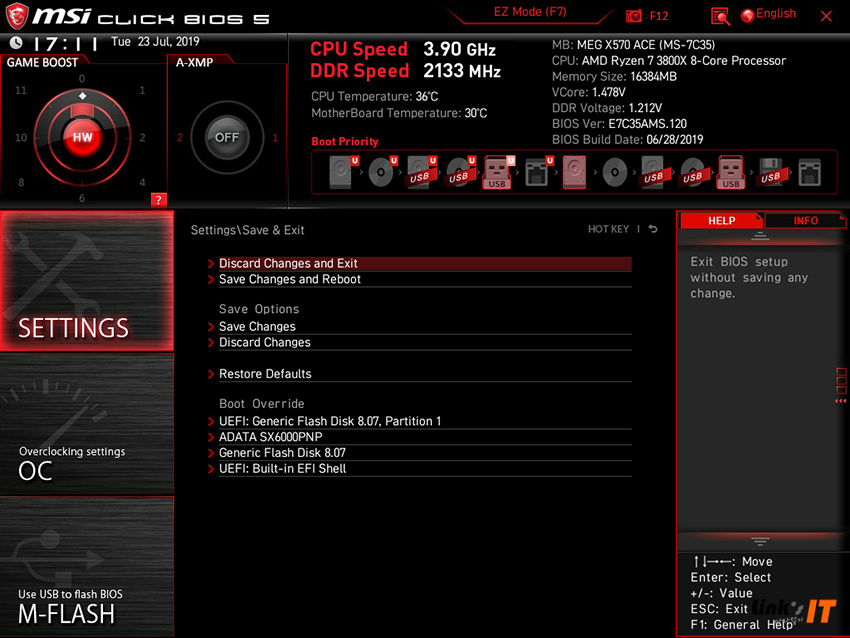Boot override to non-UEFI Generic Flash Disk 8.07
Viewport: 850px width, 638px height.
(425, 453)
